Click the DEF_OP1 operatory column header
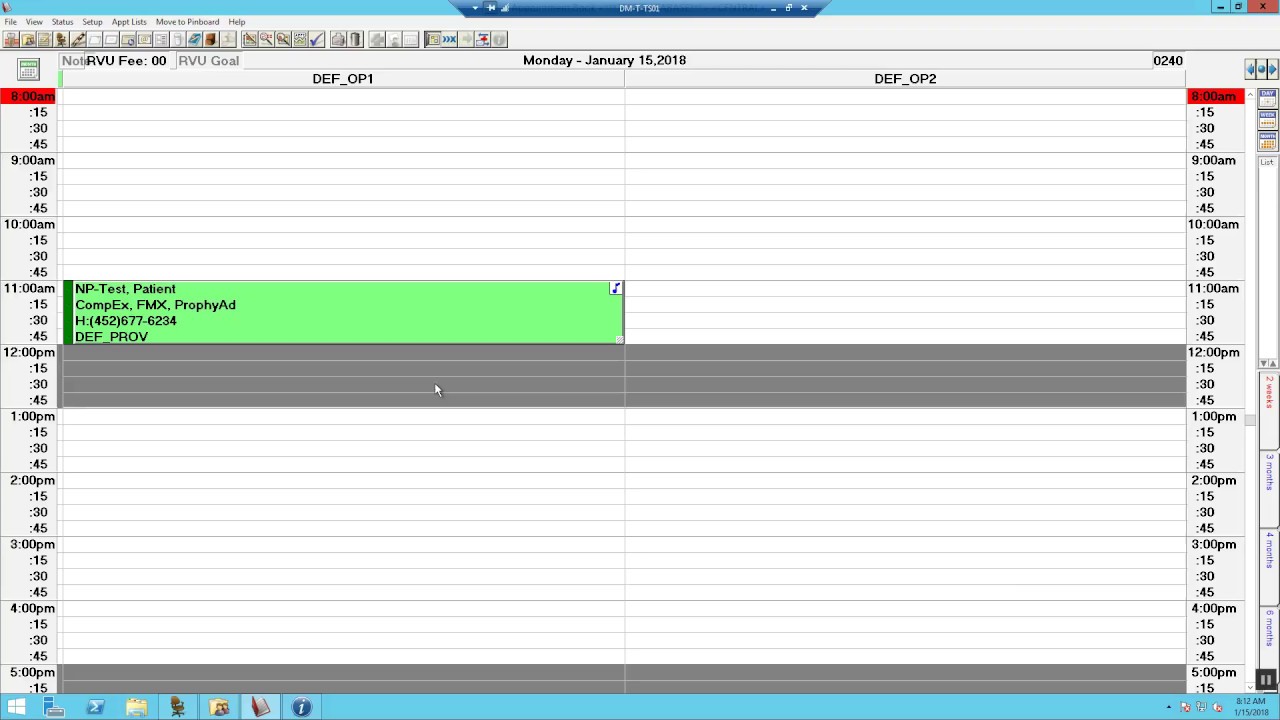 [343, 79]
